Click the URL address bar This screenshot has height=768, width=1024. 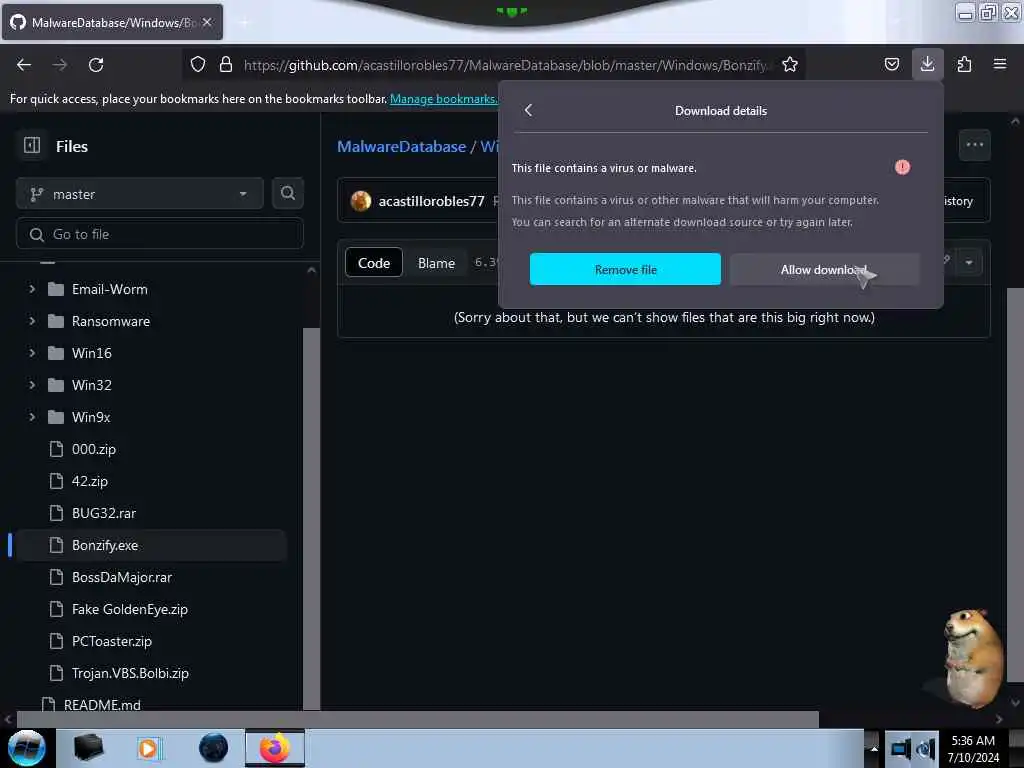pyautogui.click(x=494, y=65)
